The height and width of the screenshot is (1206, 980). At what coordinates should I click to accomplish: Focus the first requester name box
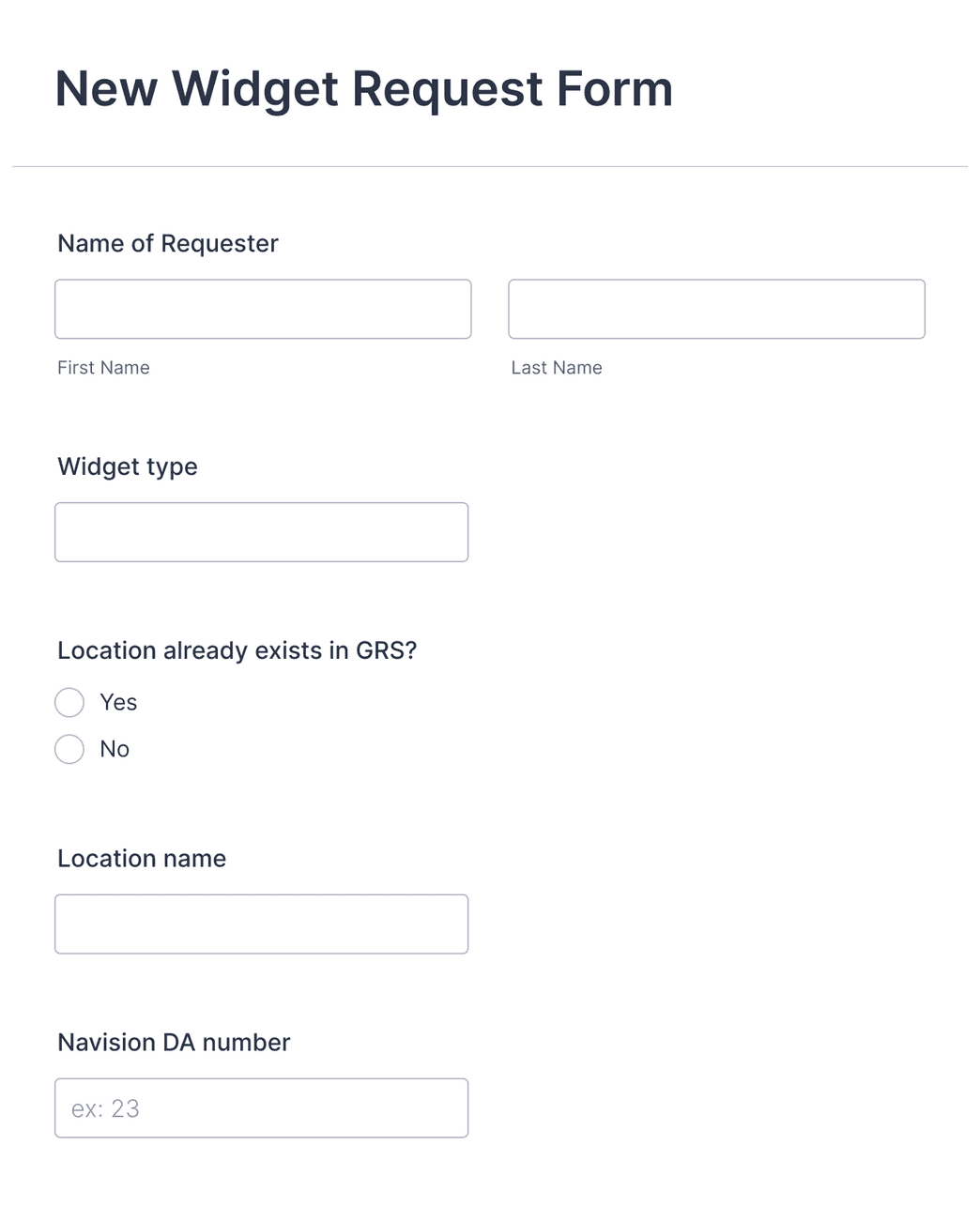click(x=263, y=309)
